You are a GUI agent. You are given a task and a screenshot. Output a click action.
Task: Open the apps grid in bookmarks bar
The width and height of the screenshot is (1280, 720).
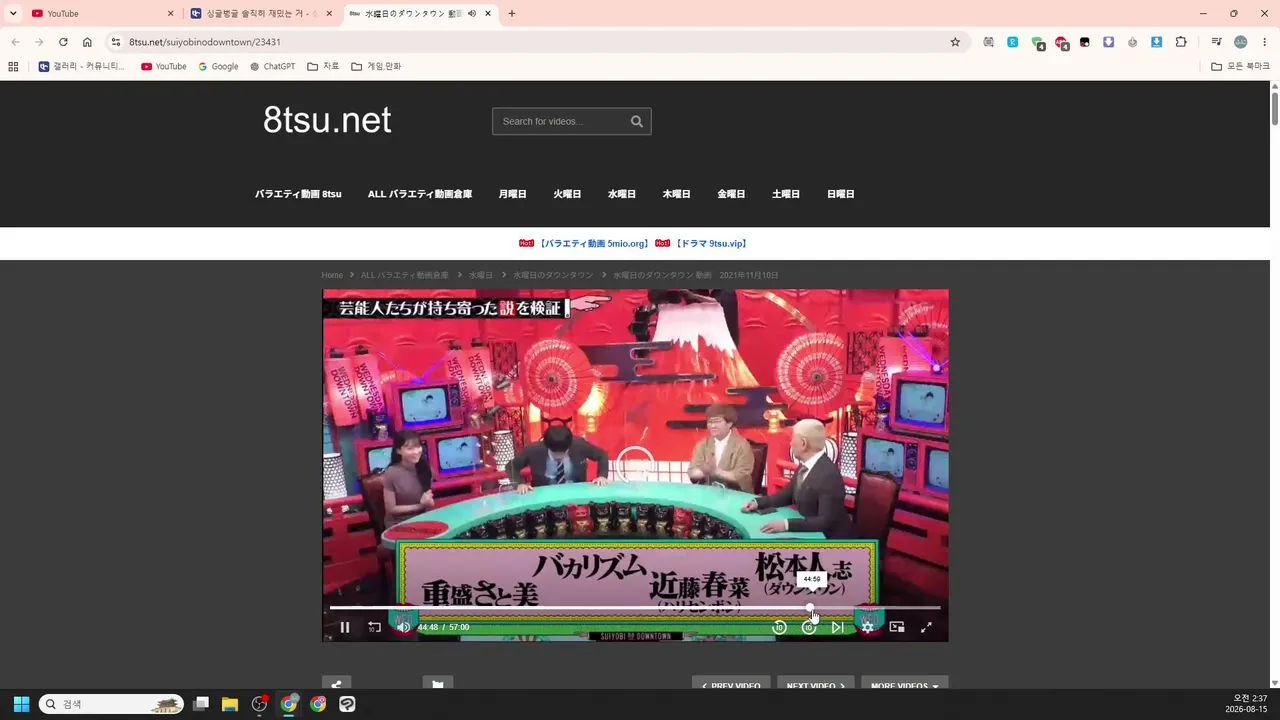[13, 67]
